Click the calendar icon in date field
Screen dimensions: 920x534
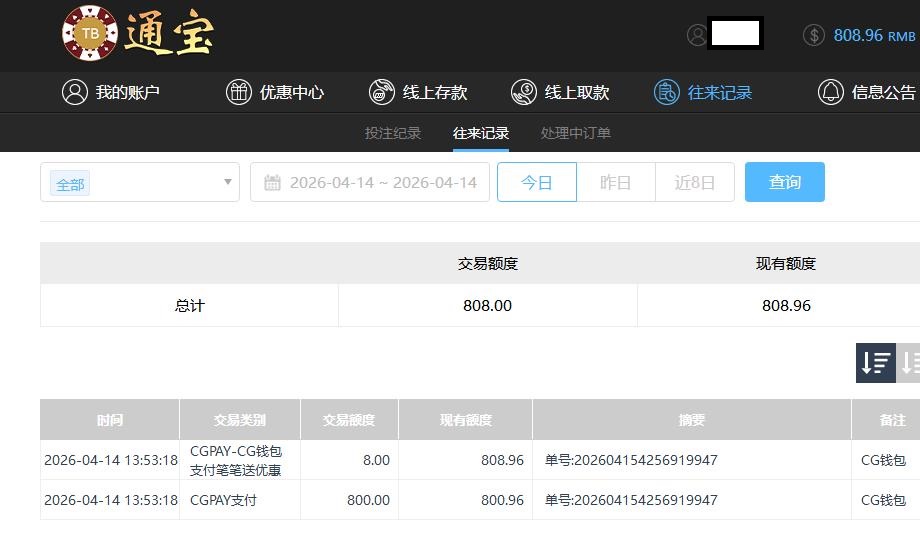coord(272,183)
